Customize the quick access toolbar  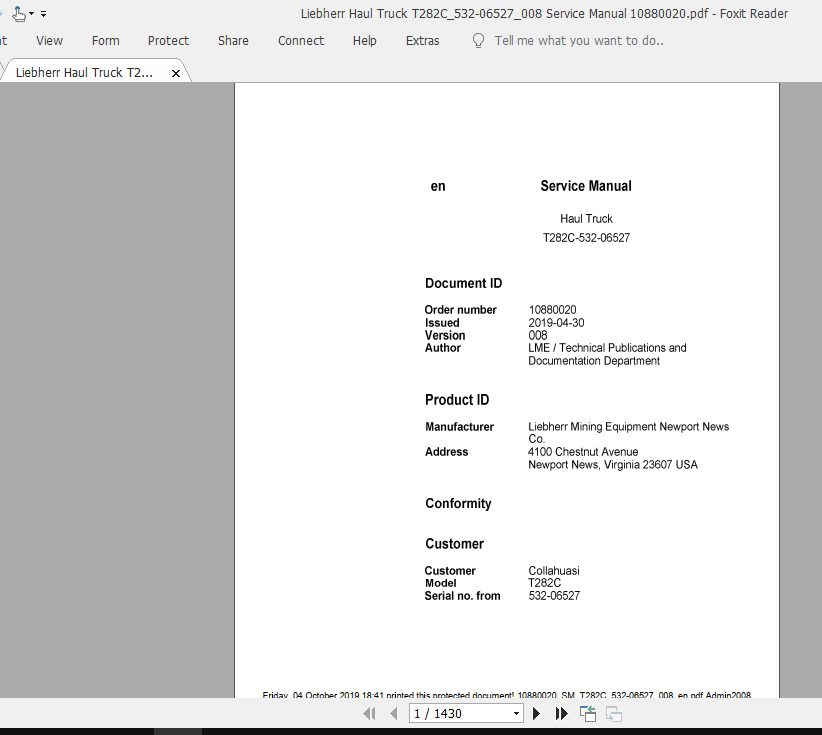pos(44,14)
